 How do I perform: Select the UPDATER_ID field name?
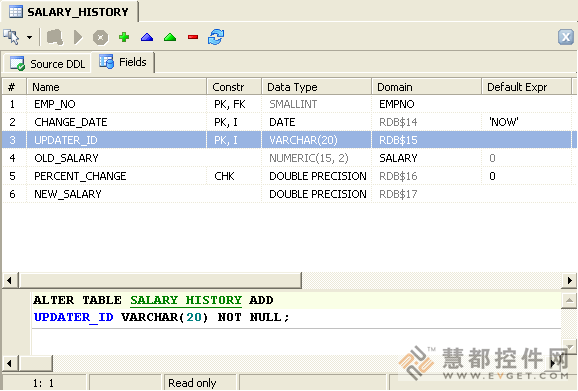(x=66, y=140)
